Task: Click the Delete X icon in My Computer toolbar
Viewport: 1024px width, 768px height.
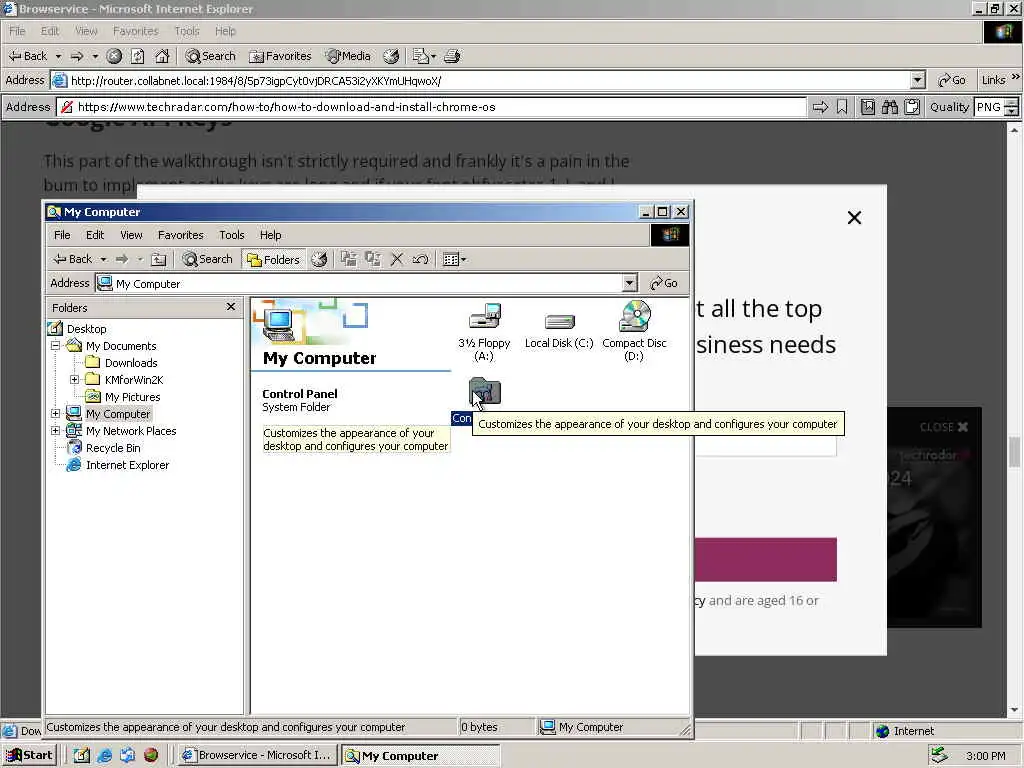Action: point(396,259)
